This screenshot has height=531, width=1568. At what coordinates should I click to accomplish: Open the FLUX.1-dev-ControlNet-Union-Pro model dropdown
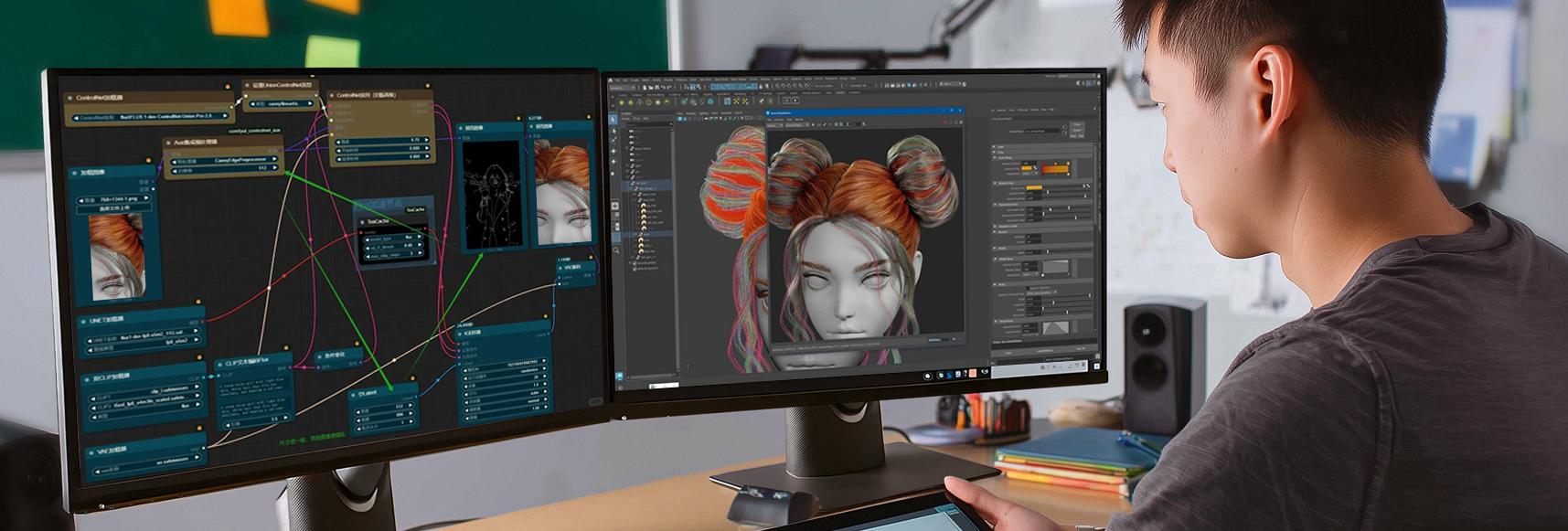tap(151, 117)
